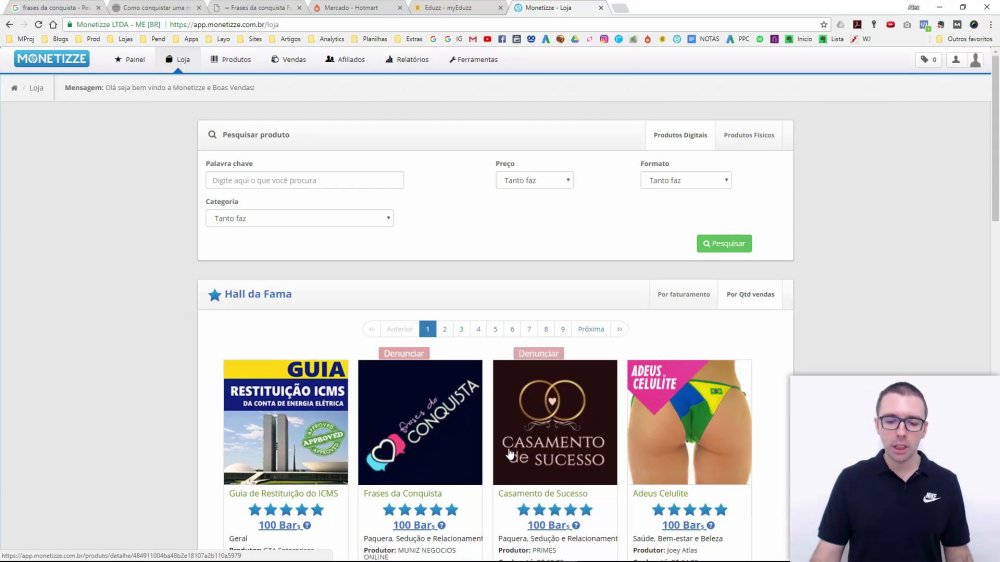
Task: Focus the Palavra chave search field
Action: [x=304, y=181]
